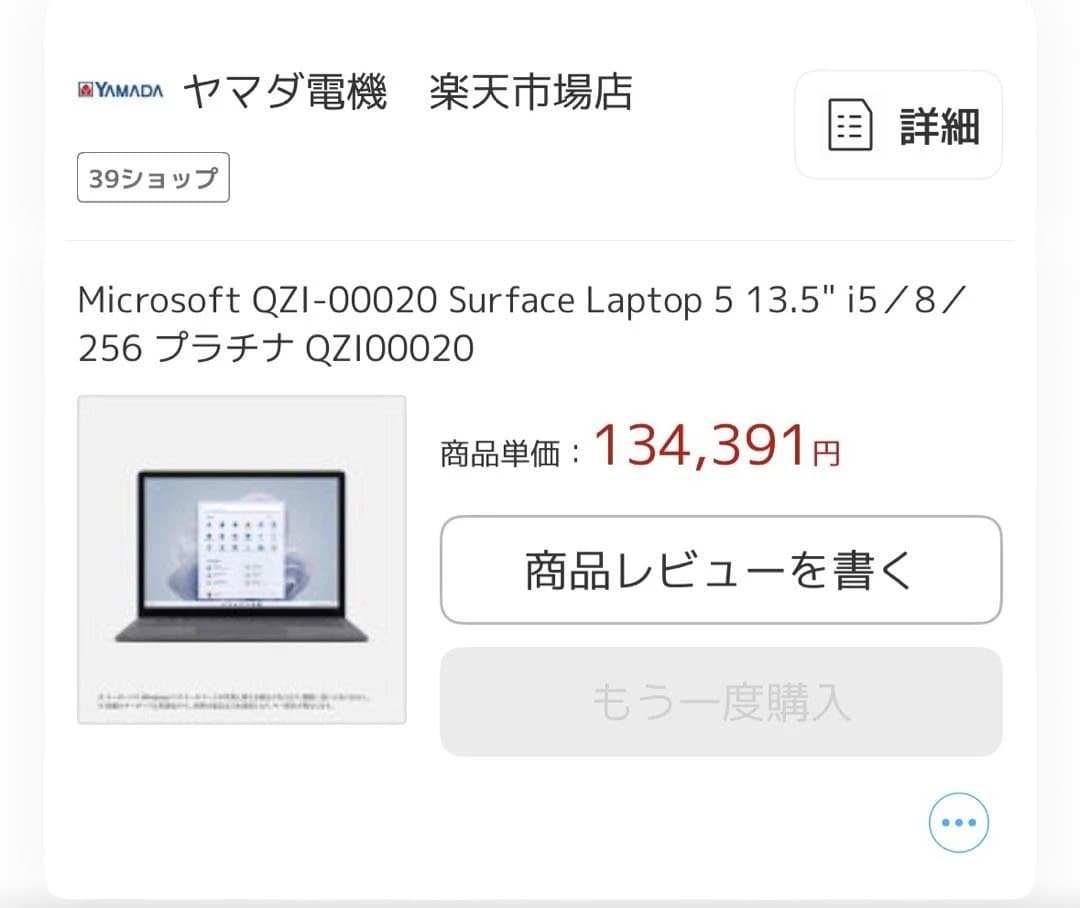Open the 詳細 order details panel
This screenshot has width=1080, height=908.
click(x=897, y=126)
